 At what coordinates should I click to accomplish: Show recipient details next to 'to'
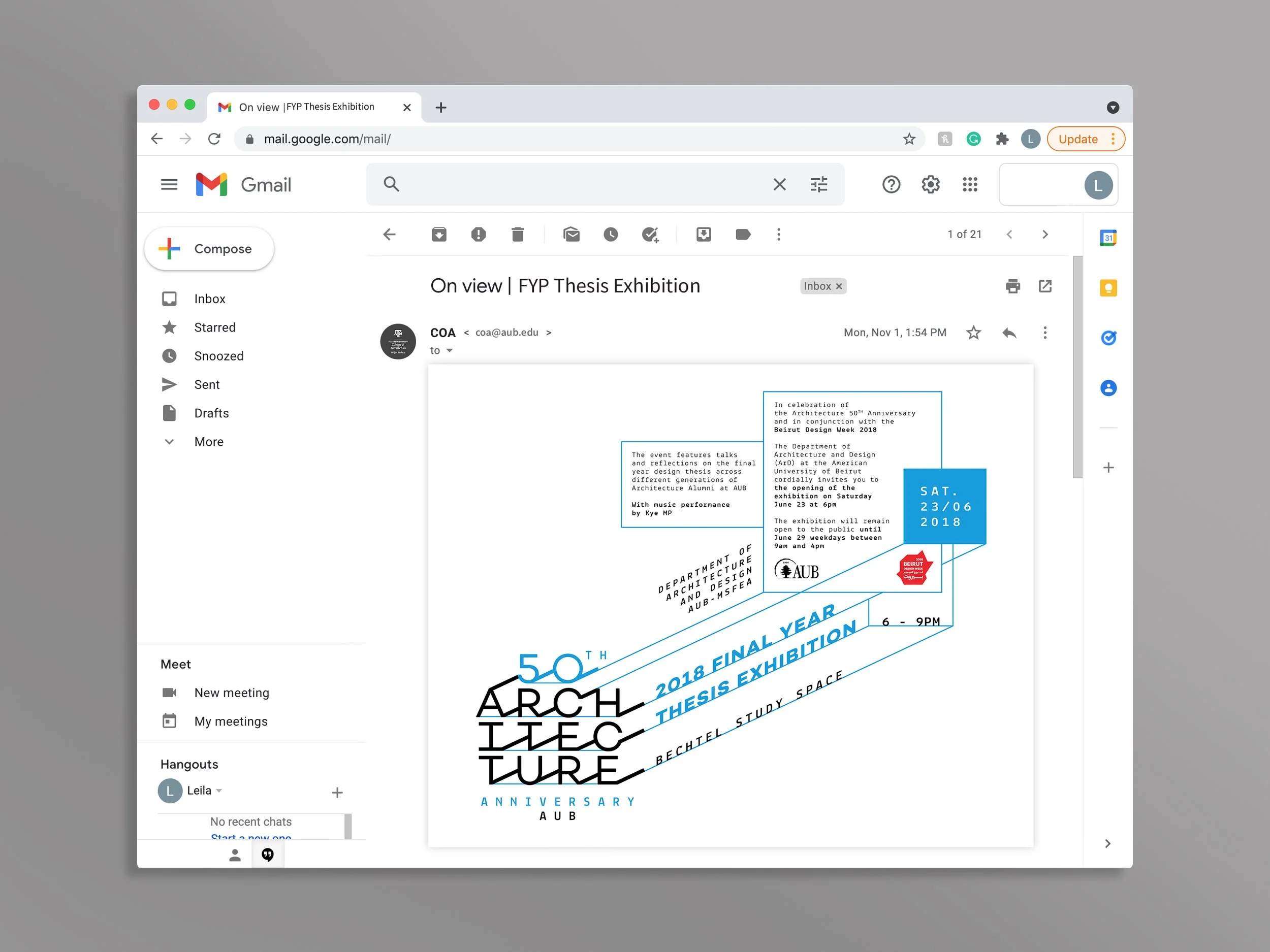[450, 351]
